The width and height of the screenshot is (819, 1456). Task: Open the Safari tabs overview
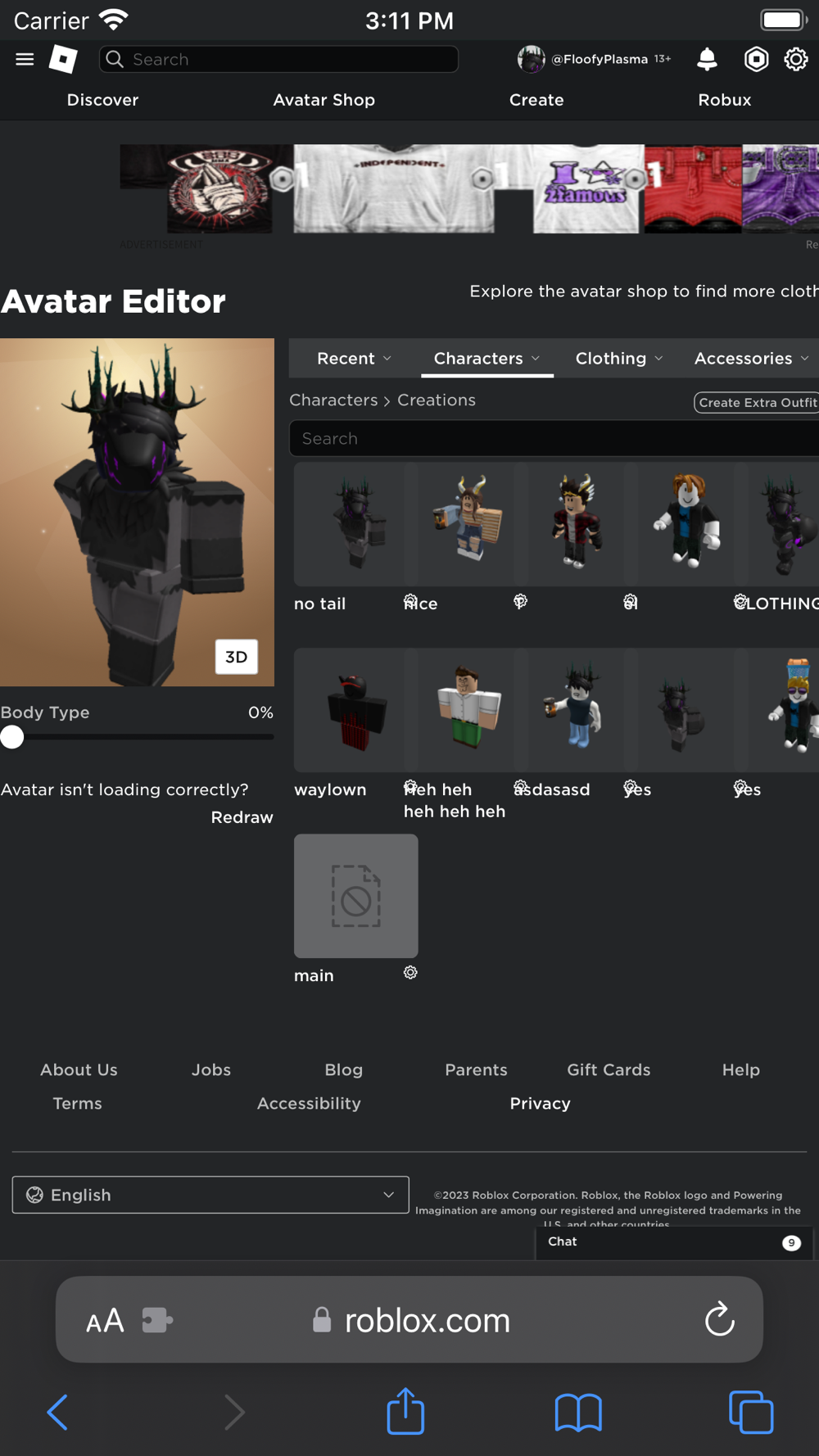click(x=751, y=1412)
